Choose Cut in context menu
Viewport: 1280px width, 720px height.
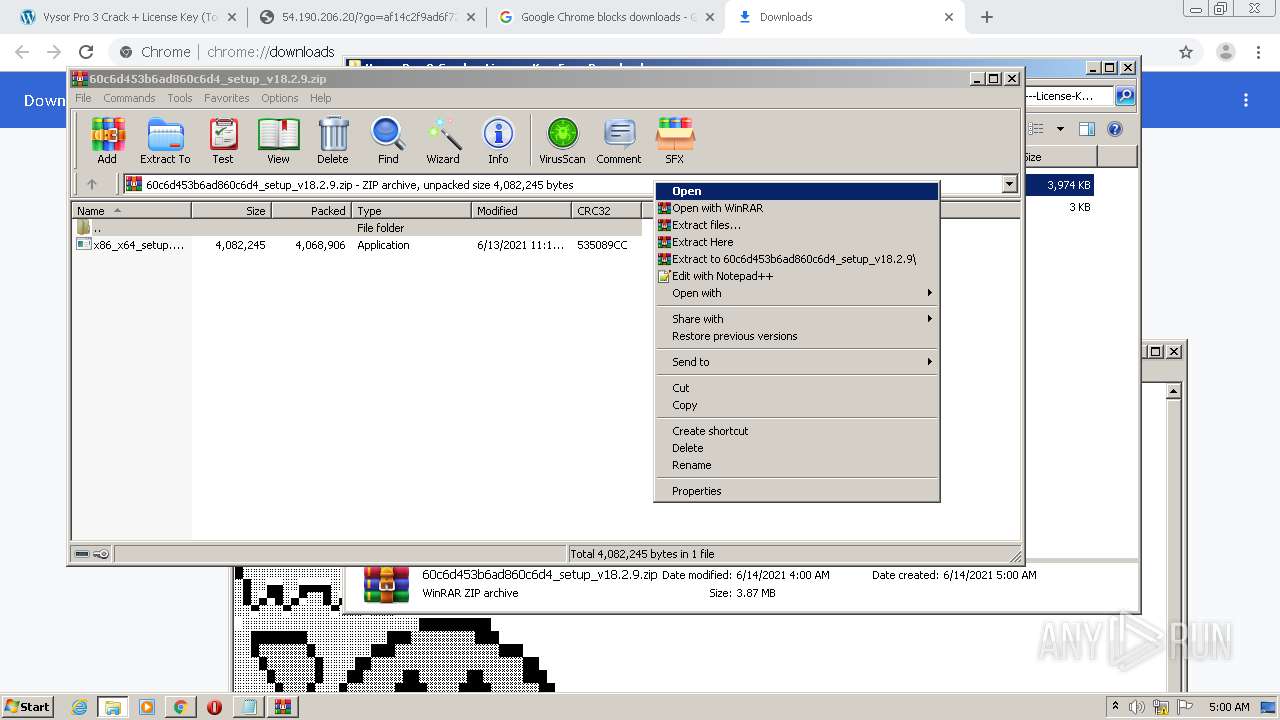(x=797, y=388)
